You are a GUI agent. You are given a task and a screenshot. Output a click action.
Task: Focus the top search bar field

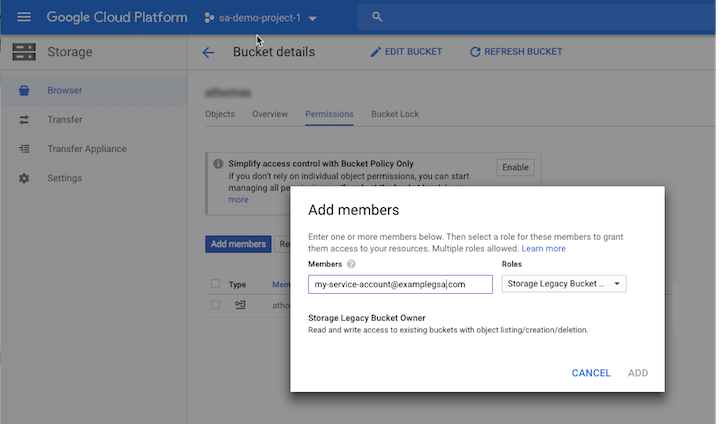click(x=536, y=17)
